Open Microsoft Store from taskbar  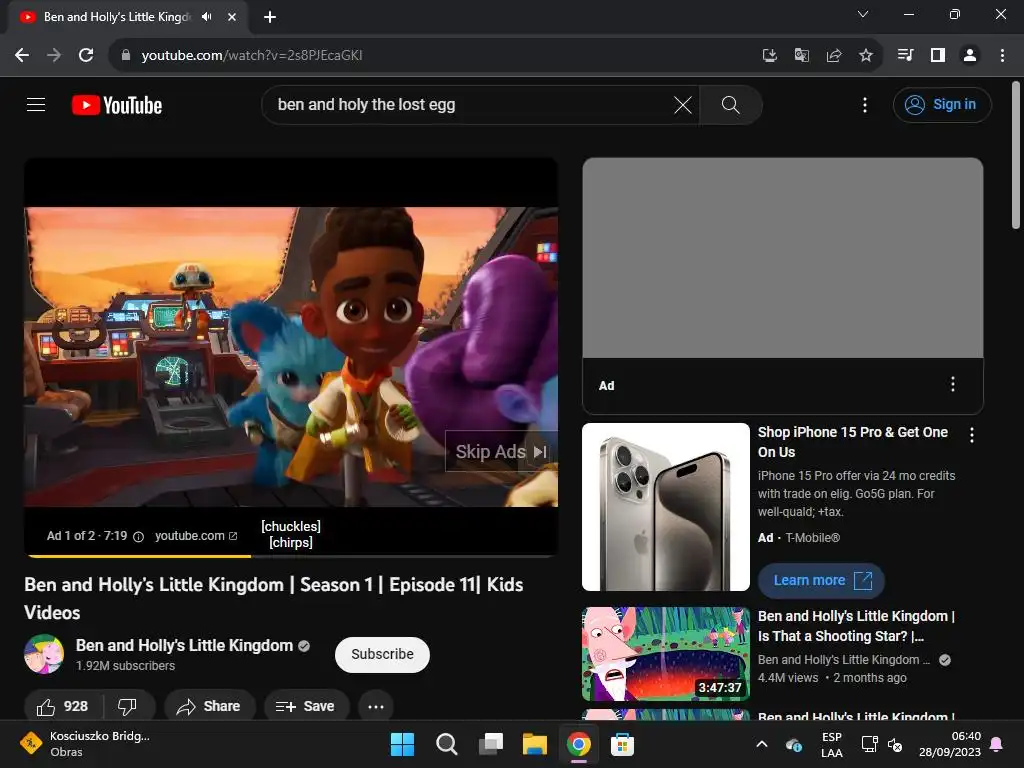pos(622,744)
